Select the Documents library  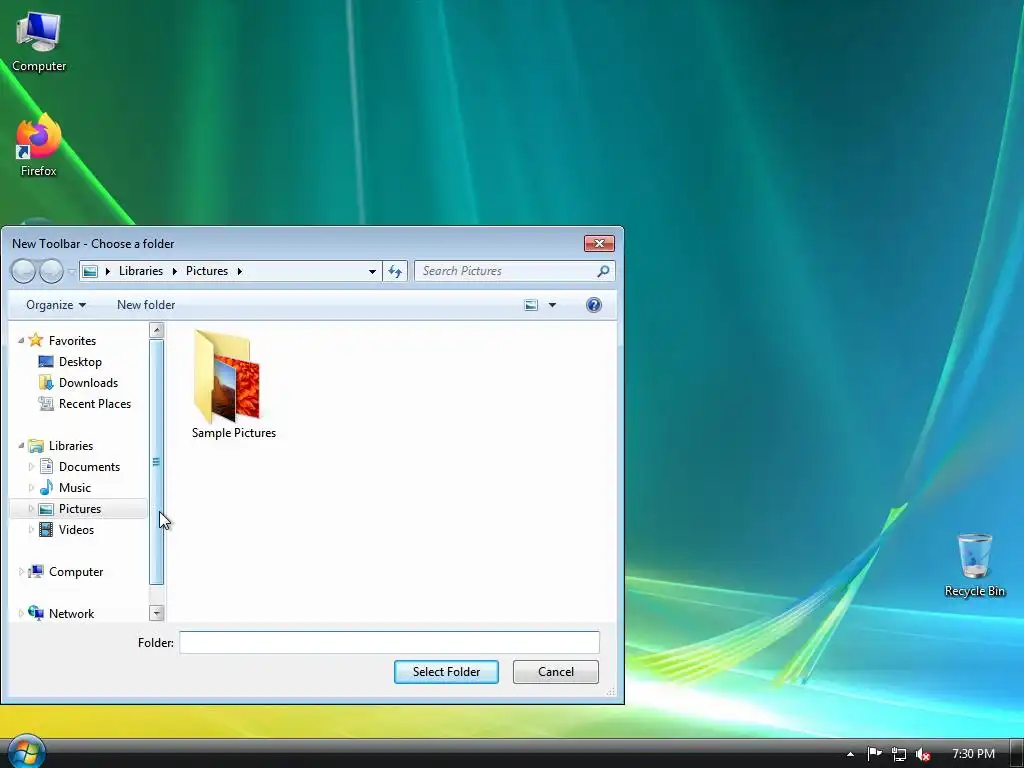pos(89,466)
